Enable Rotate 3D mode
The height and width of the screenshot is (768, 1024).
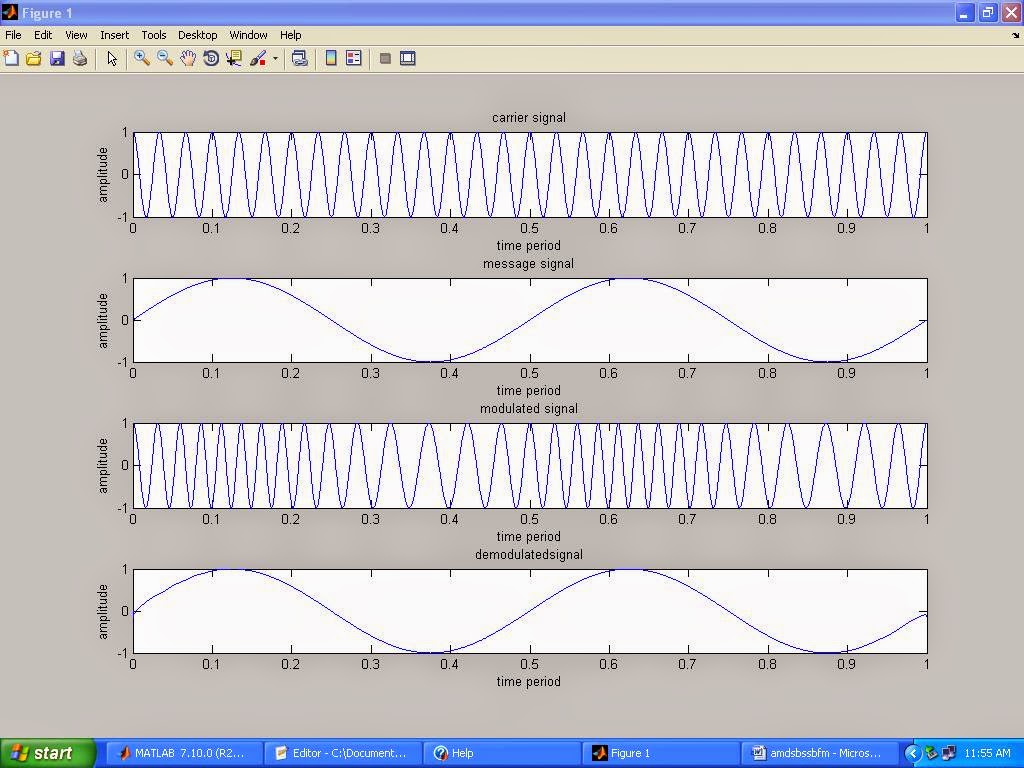click(210, 58)
